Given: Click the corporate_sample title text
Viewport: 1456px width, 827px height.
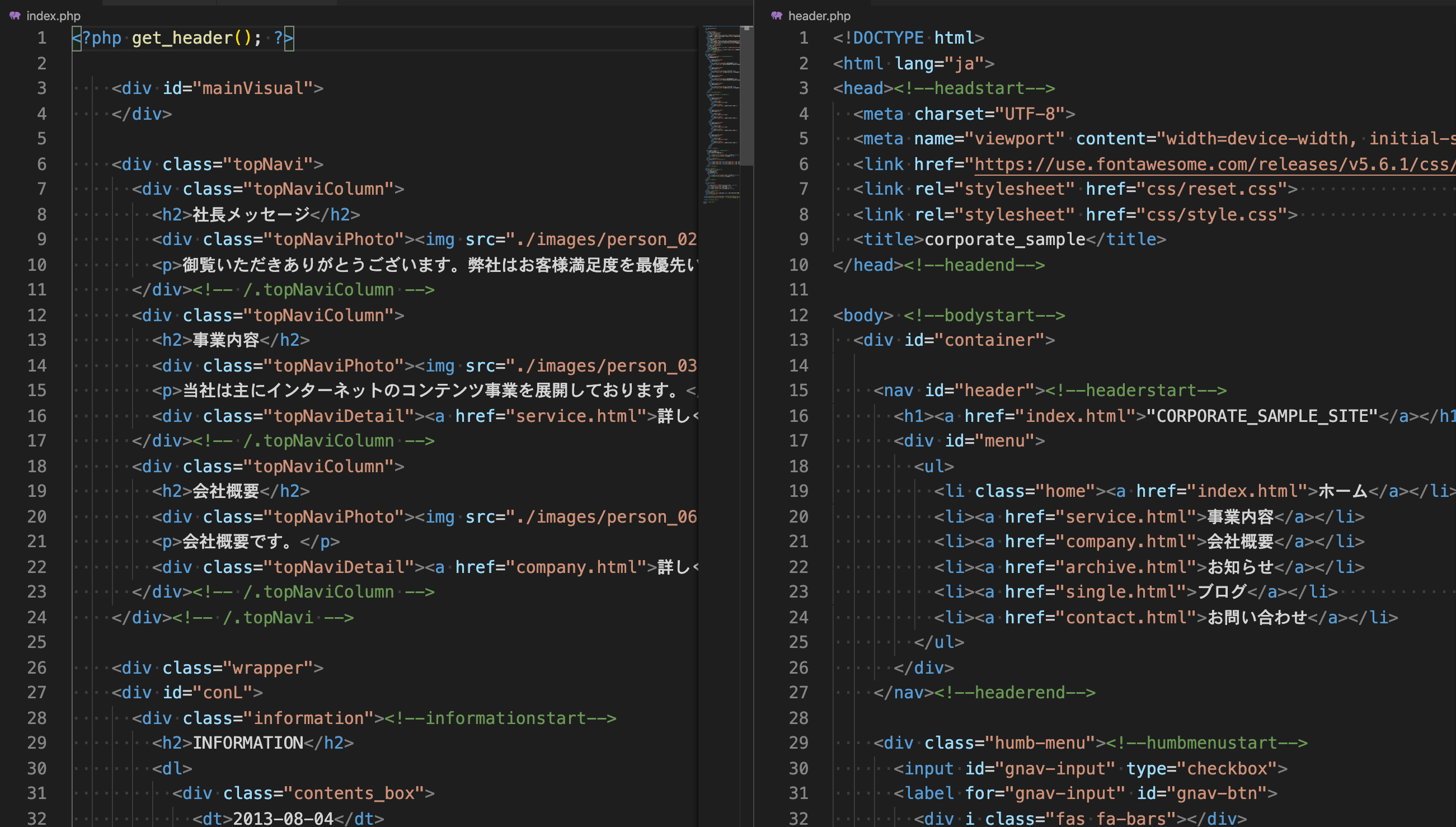Looking at the screenshot, I should click(x=1005, y=239).
